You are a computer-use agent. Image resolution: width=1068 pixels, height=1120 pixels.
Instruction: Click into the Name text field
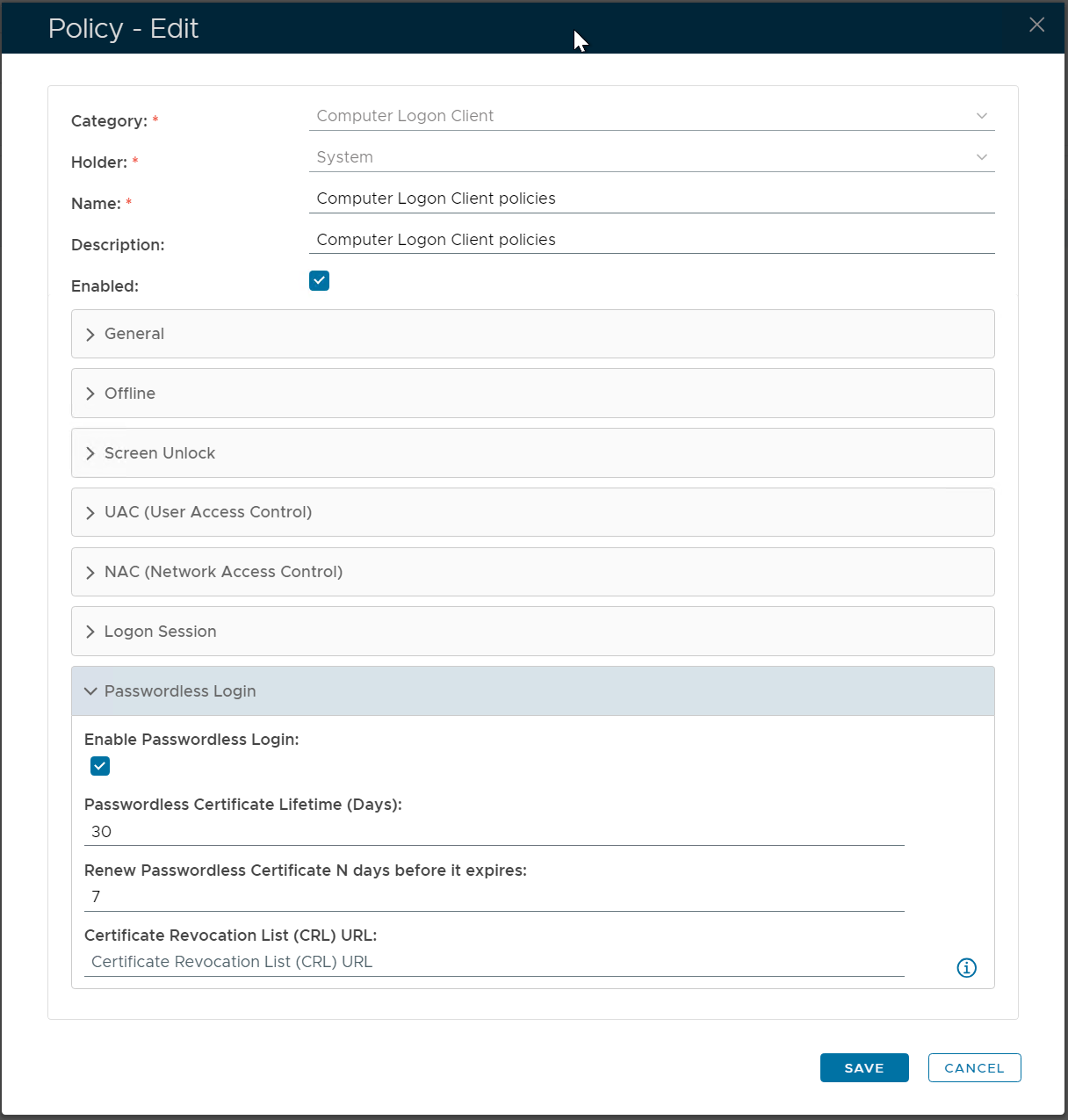pos(651,199)
